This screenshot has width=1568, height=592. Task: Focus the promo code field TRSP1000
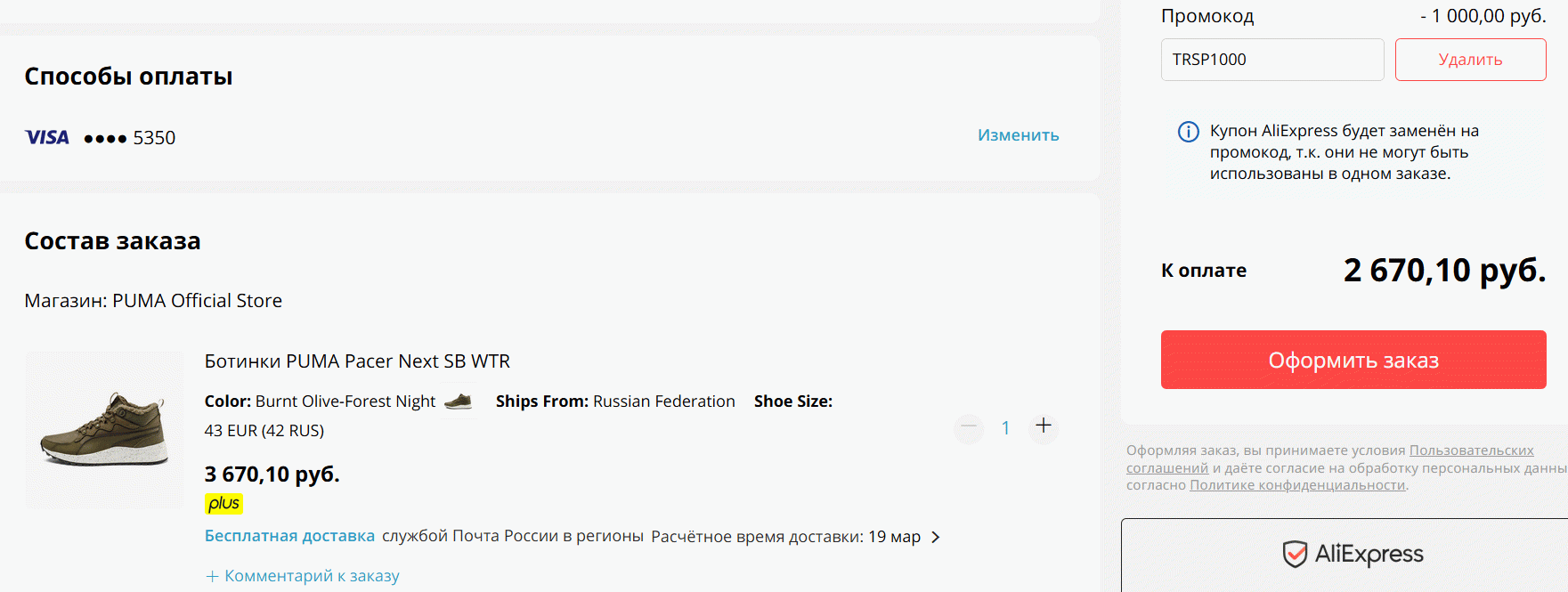click(x=1272, y=60)
